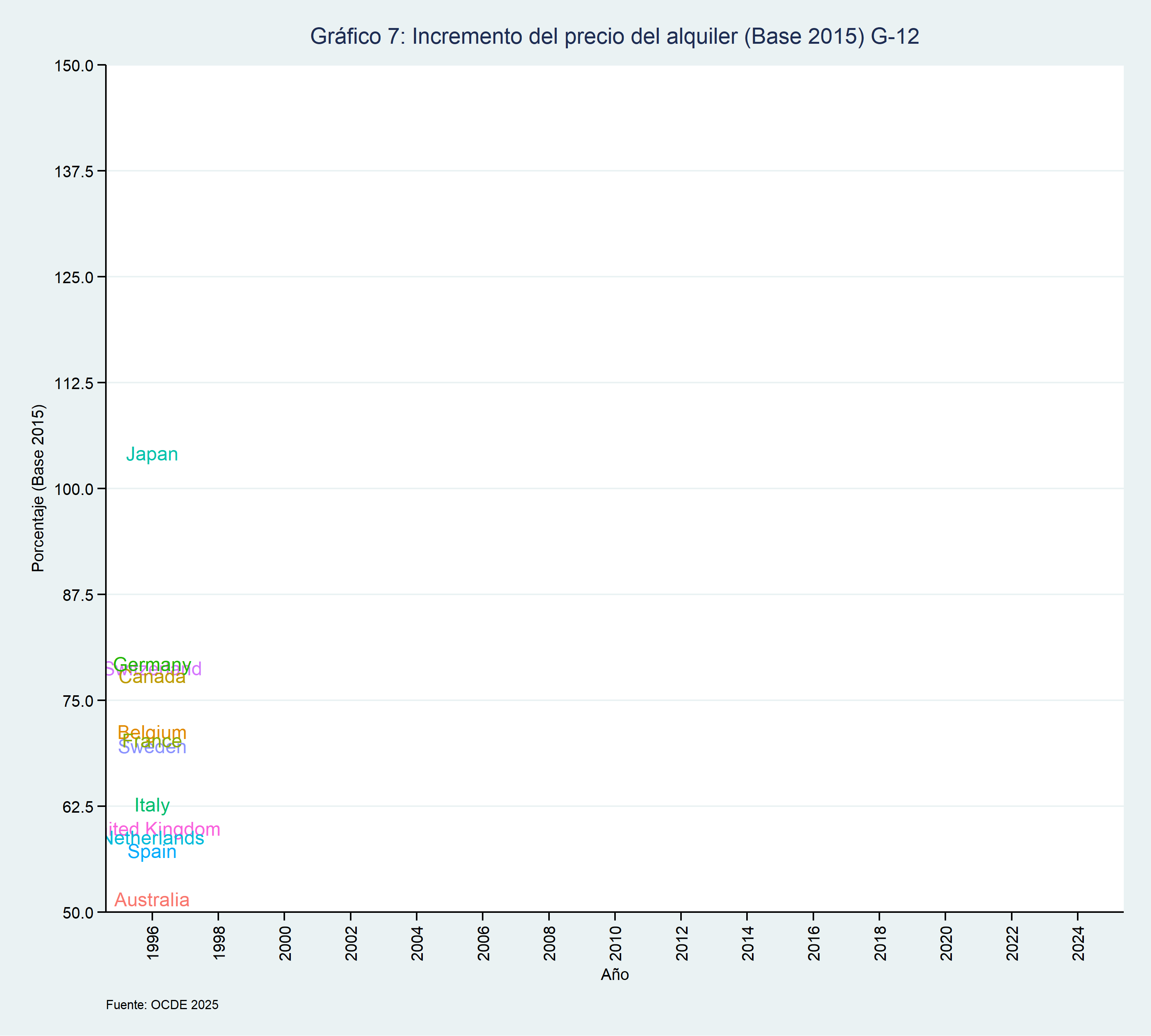Click the 2010 x-axis tick label
Screen dimensions: 1151x1036
coord(615,944)
